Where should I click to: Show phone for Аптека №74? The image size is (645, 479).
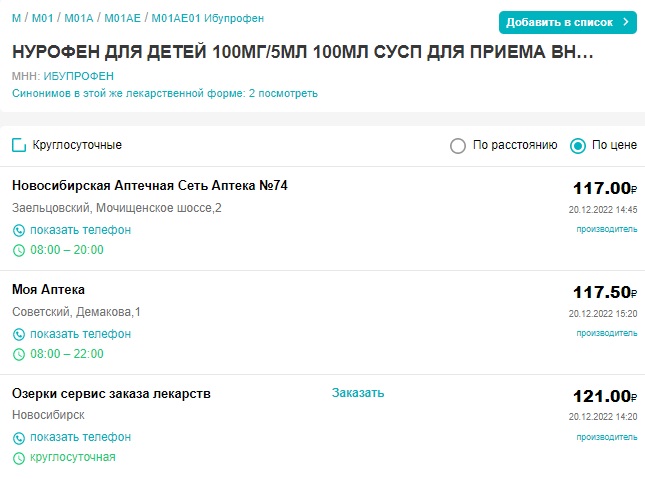pyautogui.click(x=81, y=230)
